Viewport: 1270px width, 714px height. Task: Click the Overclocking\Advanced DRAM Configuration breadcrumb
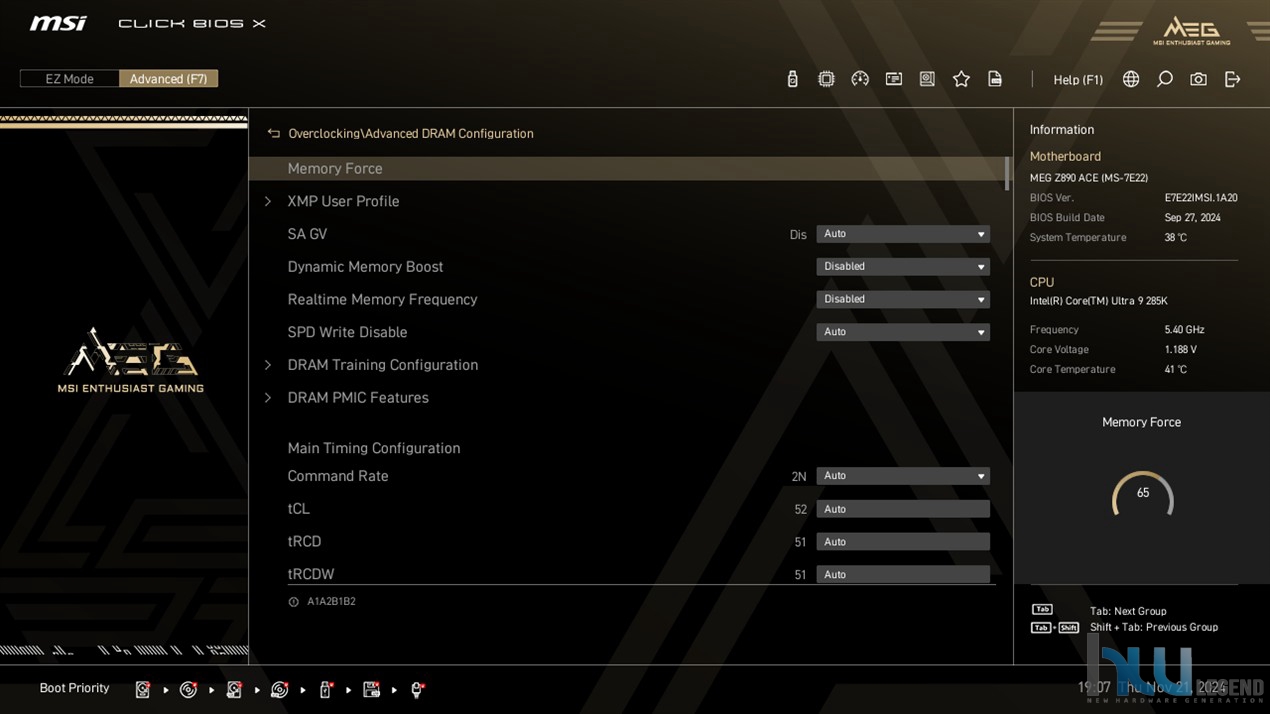tap(411, 134)
